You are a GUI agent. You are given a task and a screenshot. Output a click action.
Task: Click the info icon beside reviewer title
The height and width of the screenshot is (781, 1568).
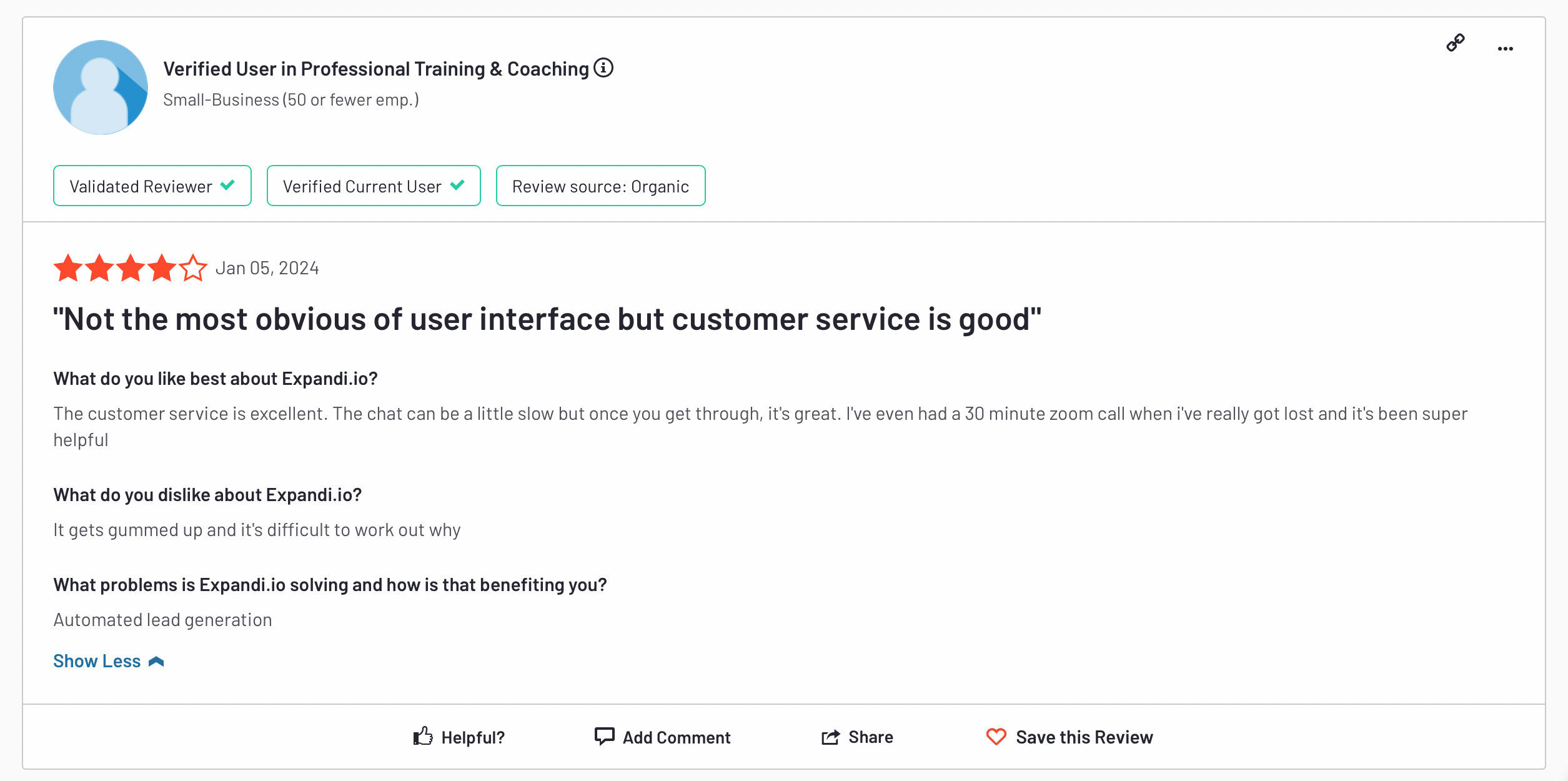(x=603, y=67)
